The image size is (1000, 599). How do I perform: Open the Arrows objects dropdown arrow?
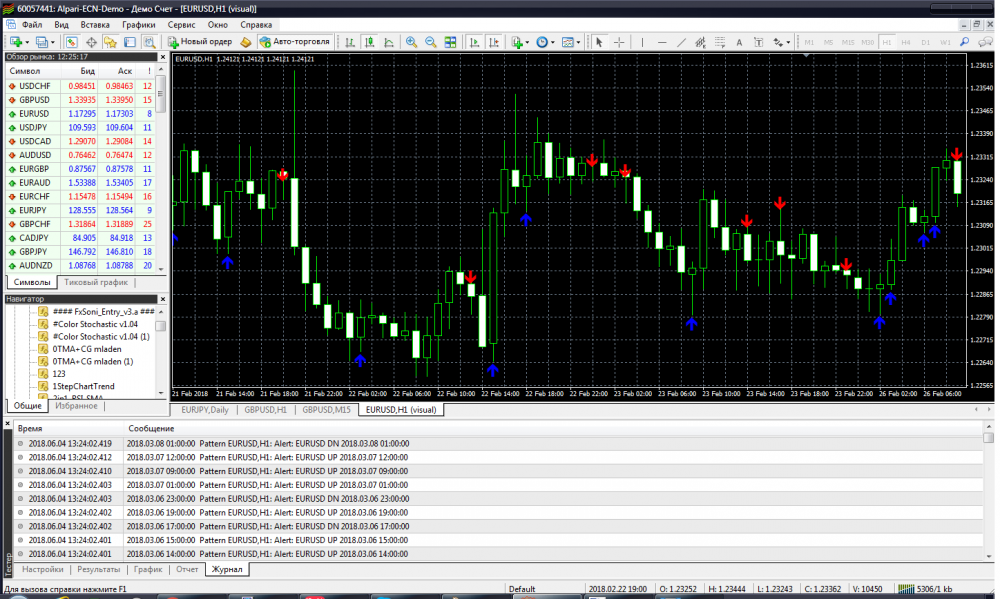click(x=788, y=42)
